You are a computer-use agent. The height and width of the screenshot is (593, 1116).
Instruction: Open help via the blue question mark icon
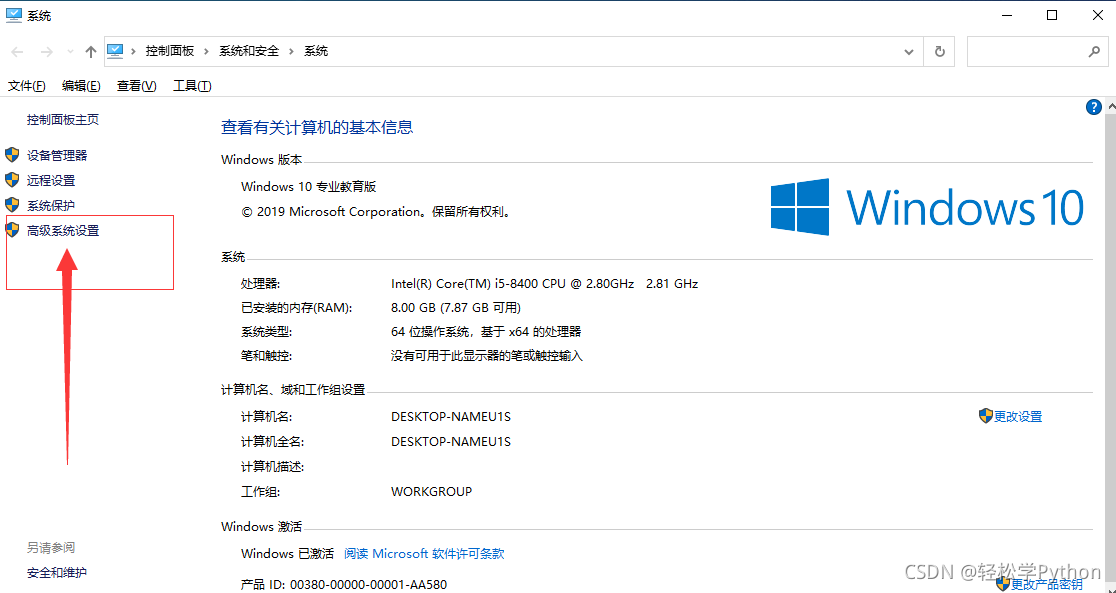pos(1093,107)
